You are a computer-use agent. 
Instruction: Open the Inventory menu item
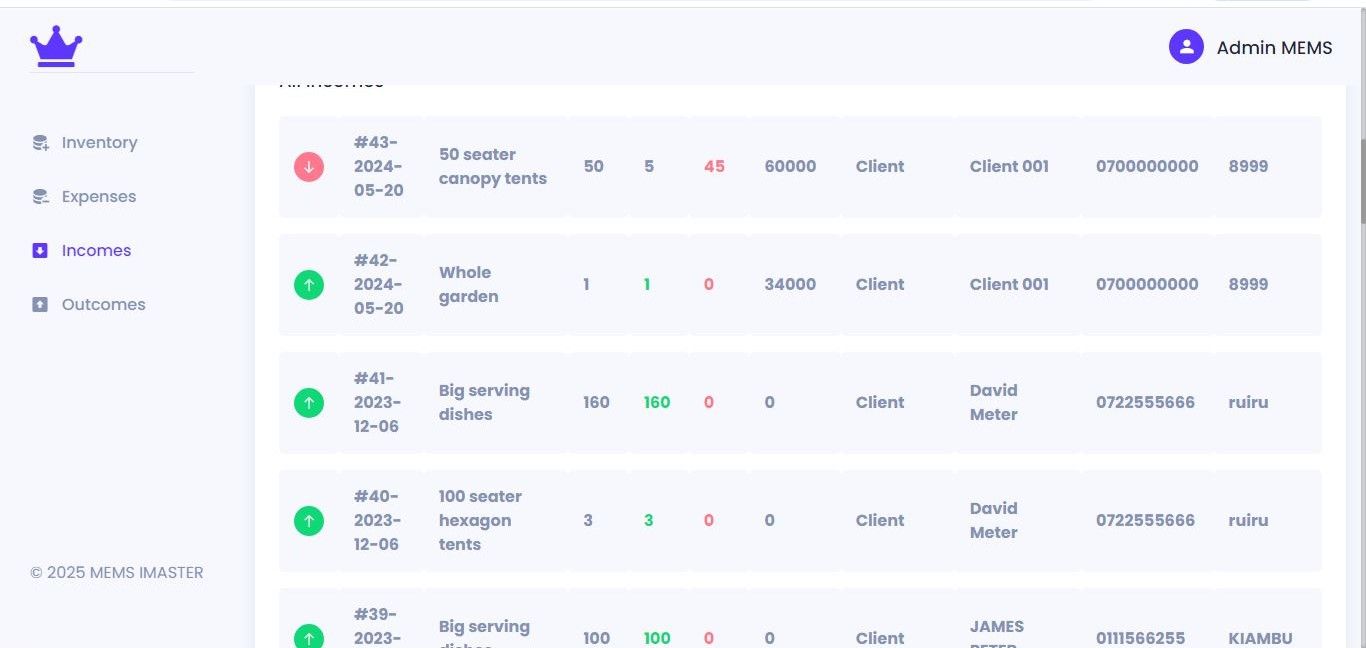tap(99, 143)
